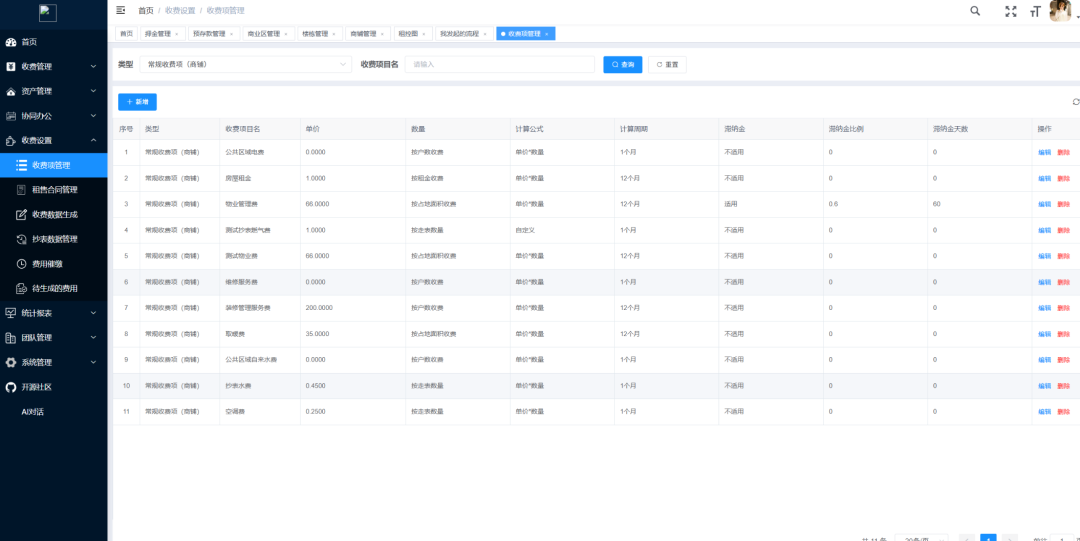Click 编辑 for 公共区域电费 row
Image resolution: width=1080 pixels, height=541 pixels.
click(x=1044, y=152)
